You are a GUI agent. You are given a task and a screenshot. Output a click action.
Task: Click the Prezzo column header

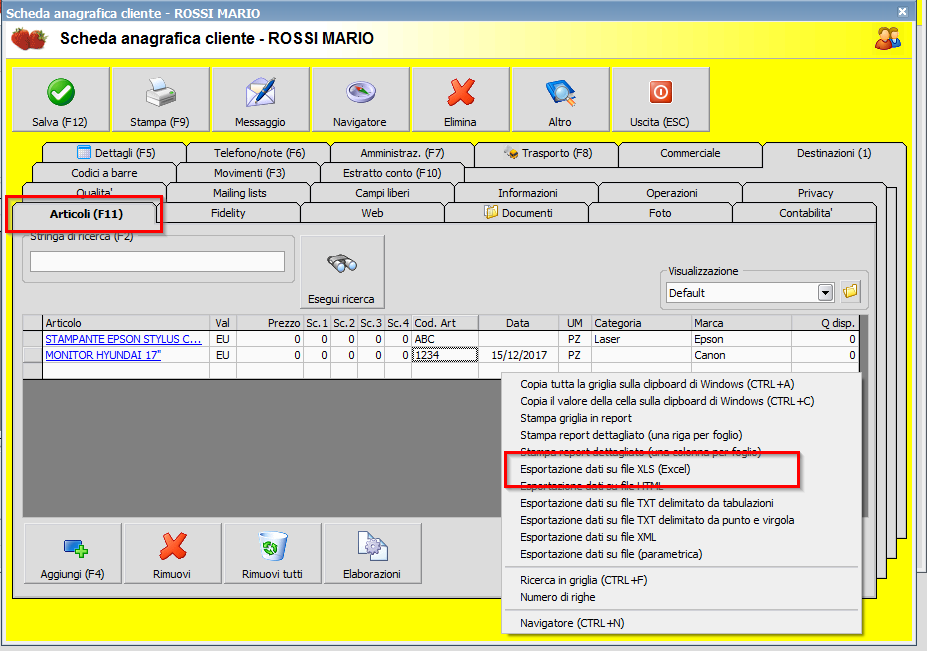pyautogui.click(x=270, y=323)
